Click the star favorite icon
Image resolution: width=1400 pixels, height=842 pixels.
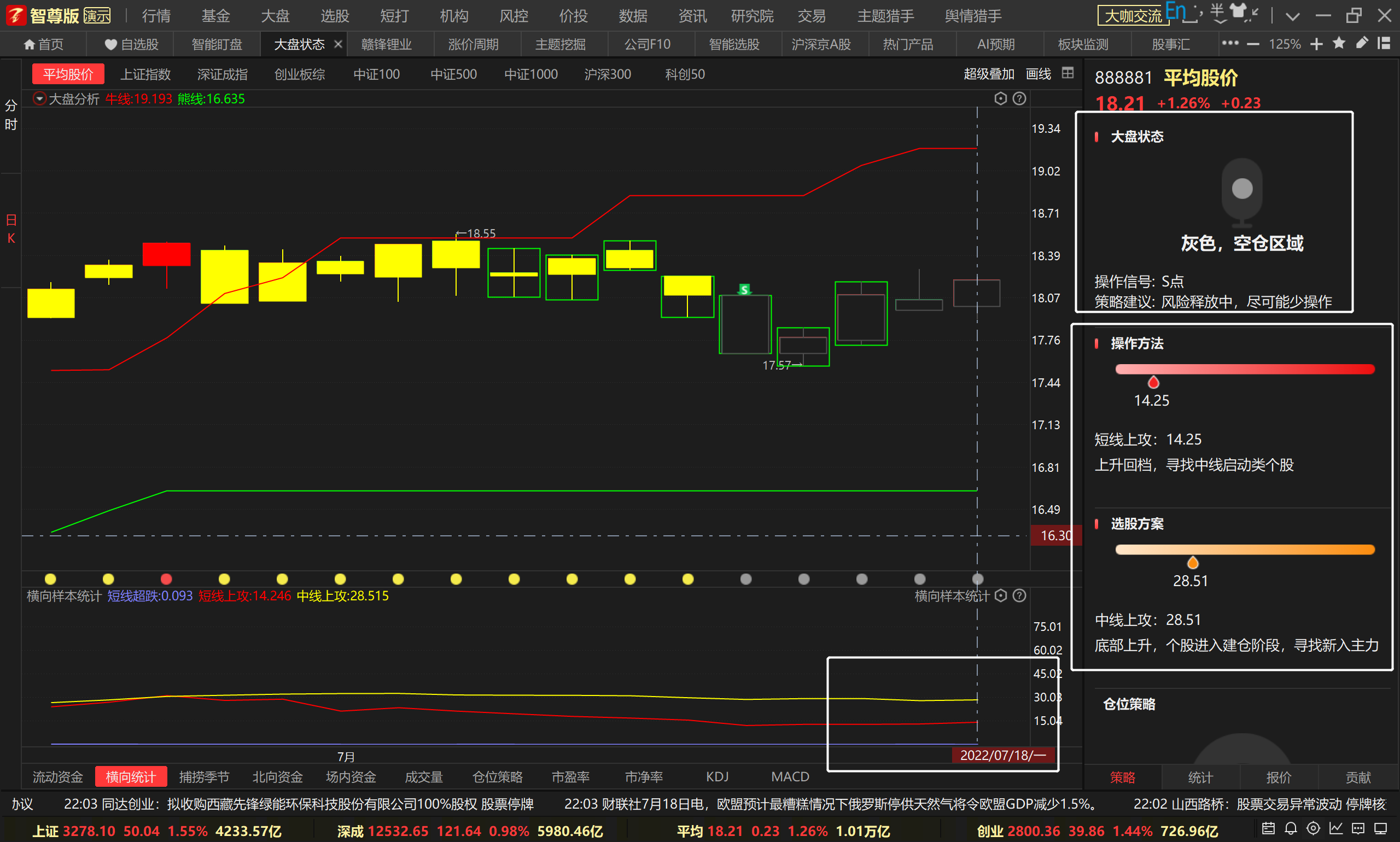coord(1339,43)
